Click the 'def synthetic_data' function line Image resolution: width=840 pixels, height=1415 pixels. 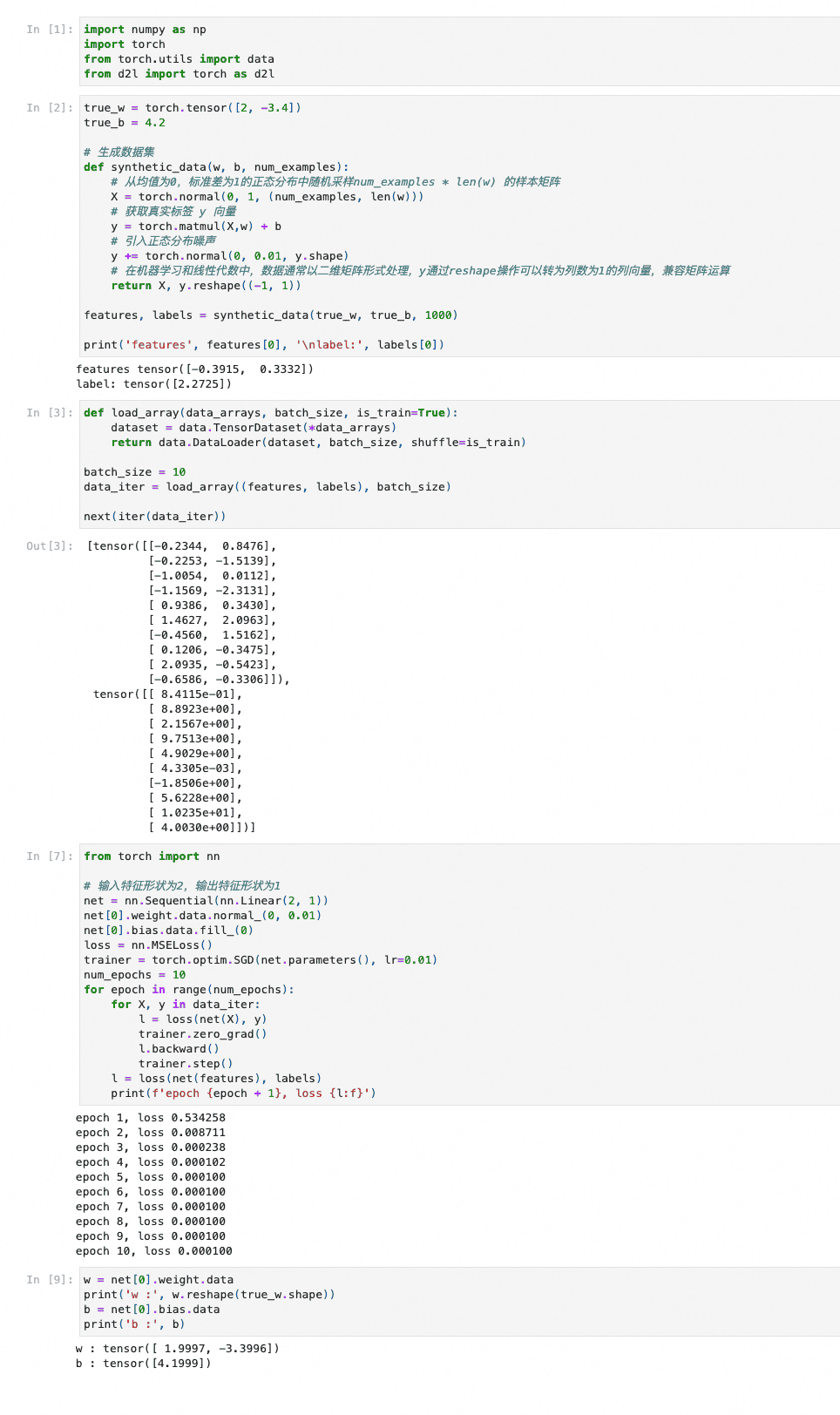click(x=215, y=167)
